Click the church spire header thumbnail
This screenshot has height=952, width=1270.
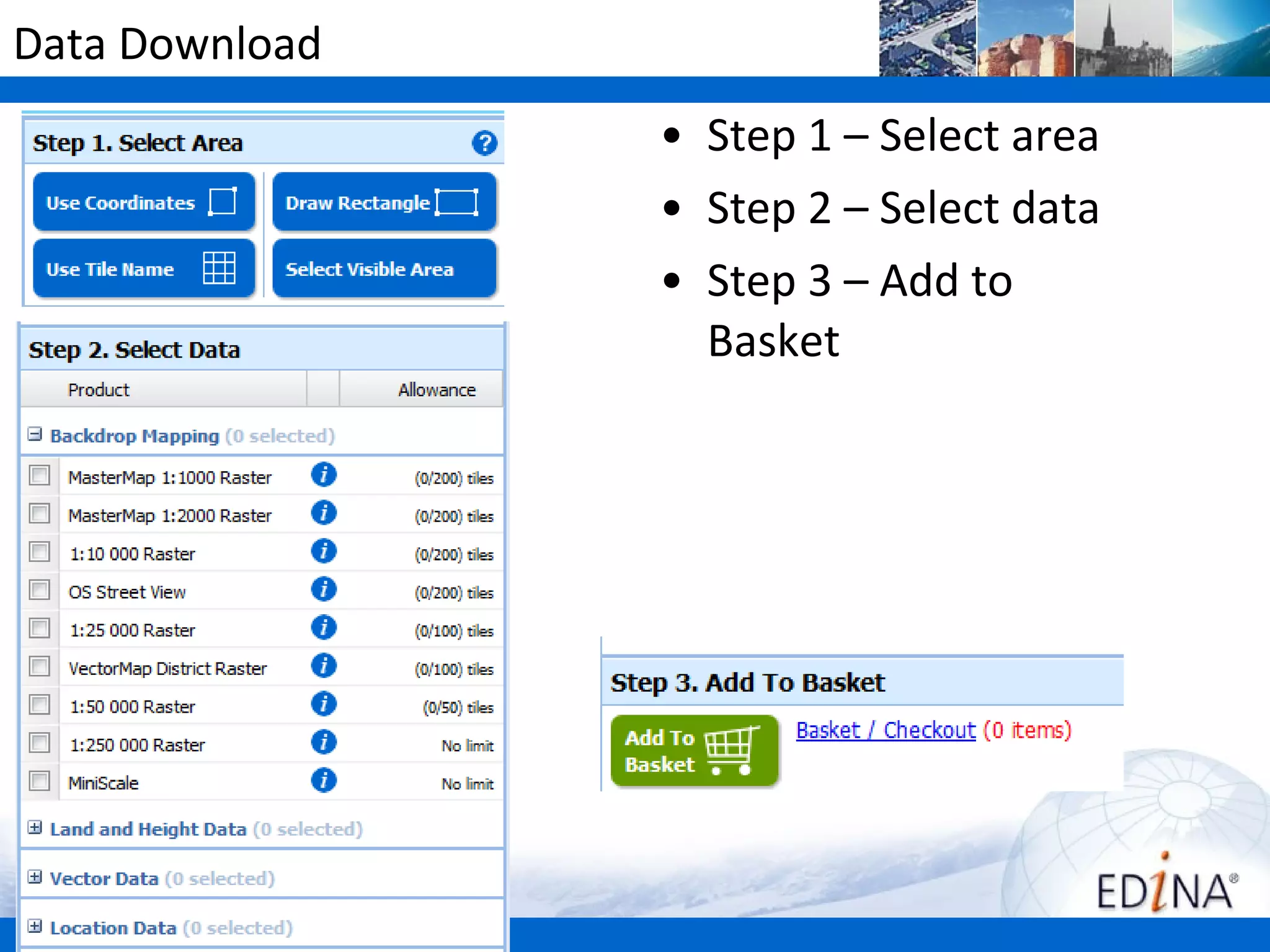[x=1124, y=38]
